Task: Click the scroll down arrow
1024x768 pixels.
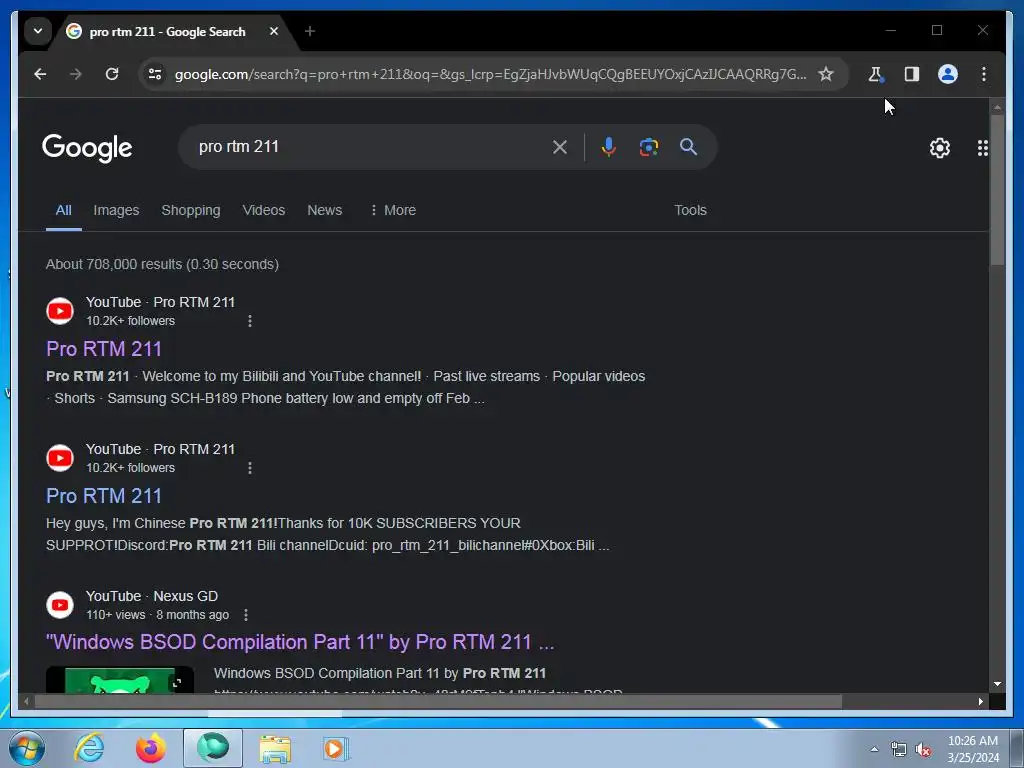Action: point(997,684)
